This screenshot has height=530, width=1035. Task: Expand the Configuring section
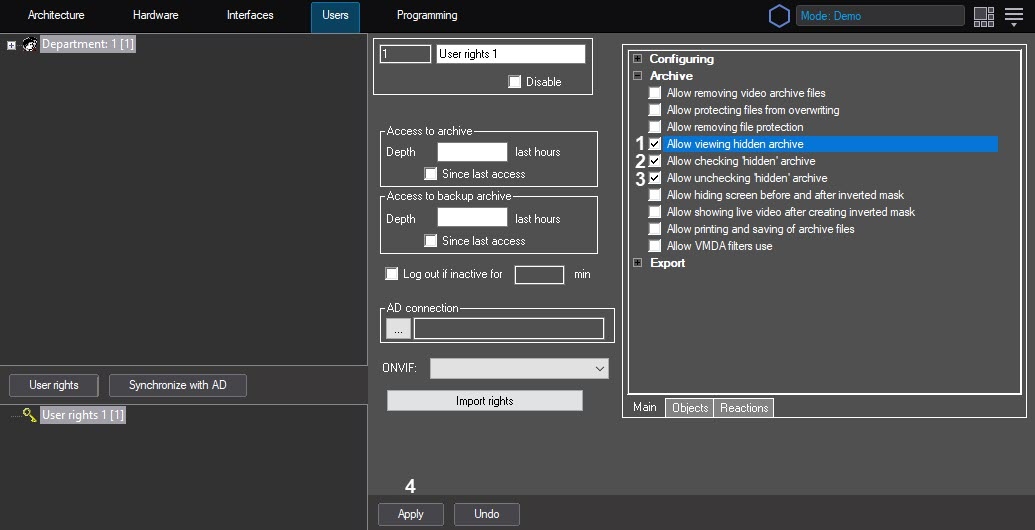pos(637,59)
